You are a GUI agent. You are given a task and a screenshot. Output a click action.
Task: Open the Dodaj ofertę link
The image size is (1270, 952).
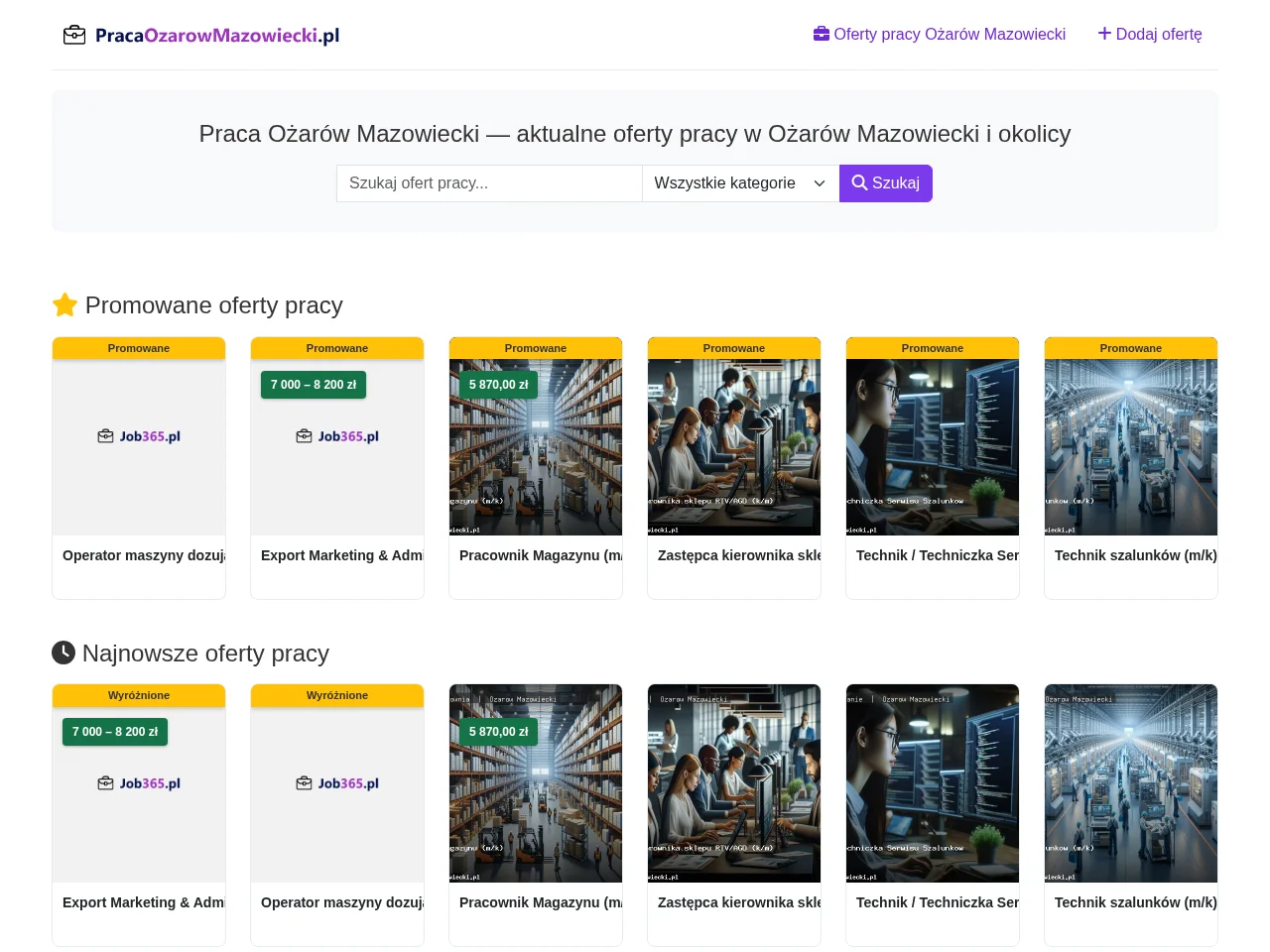(1150, 34)
